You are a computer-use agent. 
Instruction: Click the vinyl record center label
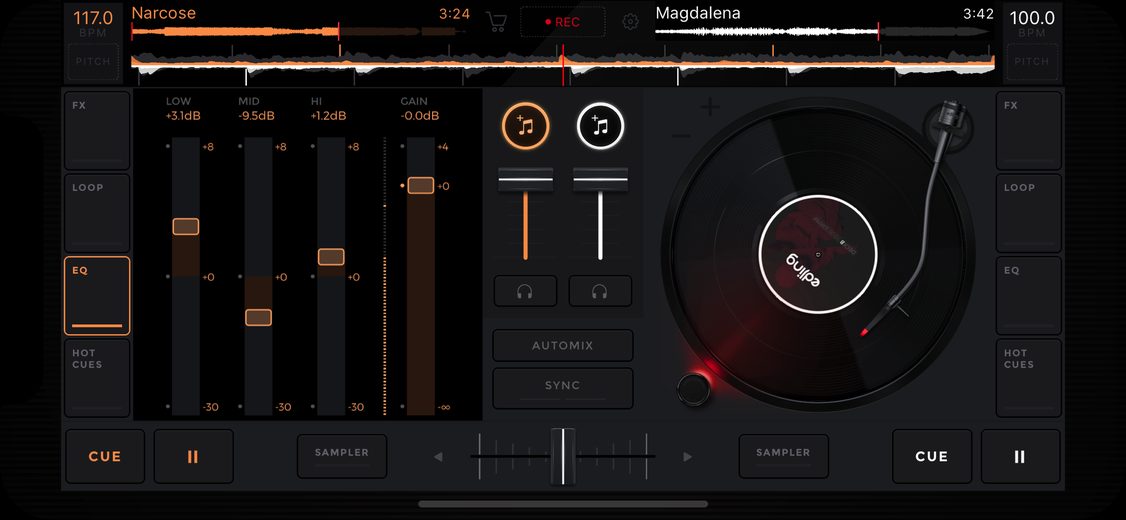pyautogui.click(x=818, y=254)
